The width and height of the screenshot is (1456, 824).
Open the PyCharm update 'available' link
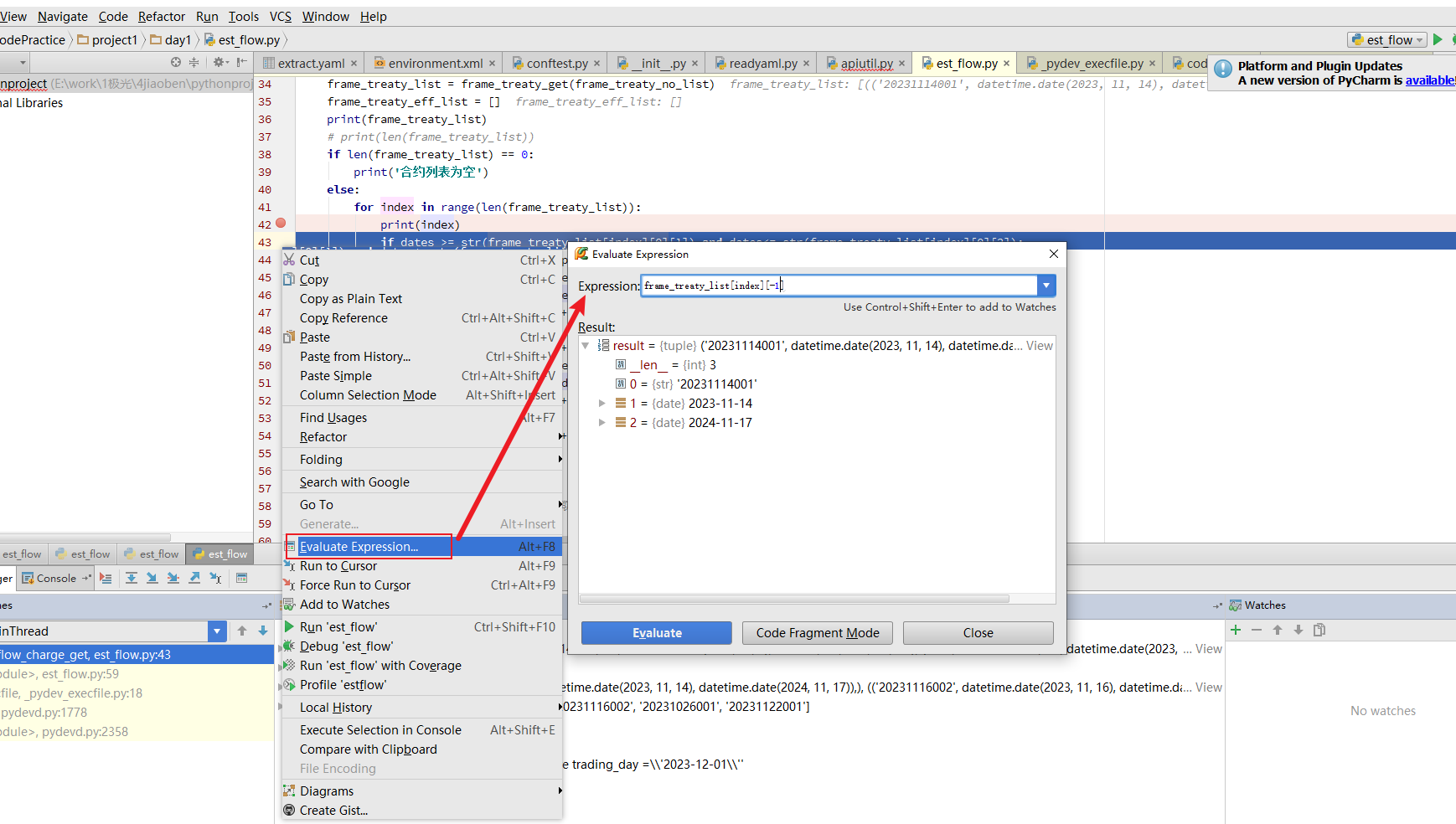1430,80
